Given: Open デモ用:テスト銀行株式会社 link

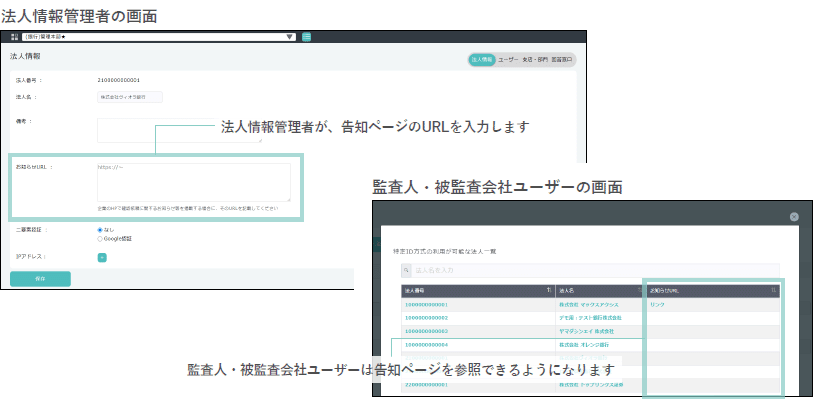Looking at the screenshot, I should 590,318.
